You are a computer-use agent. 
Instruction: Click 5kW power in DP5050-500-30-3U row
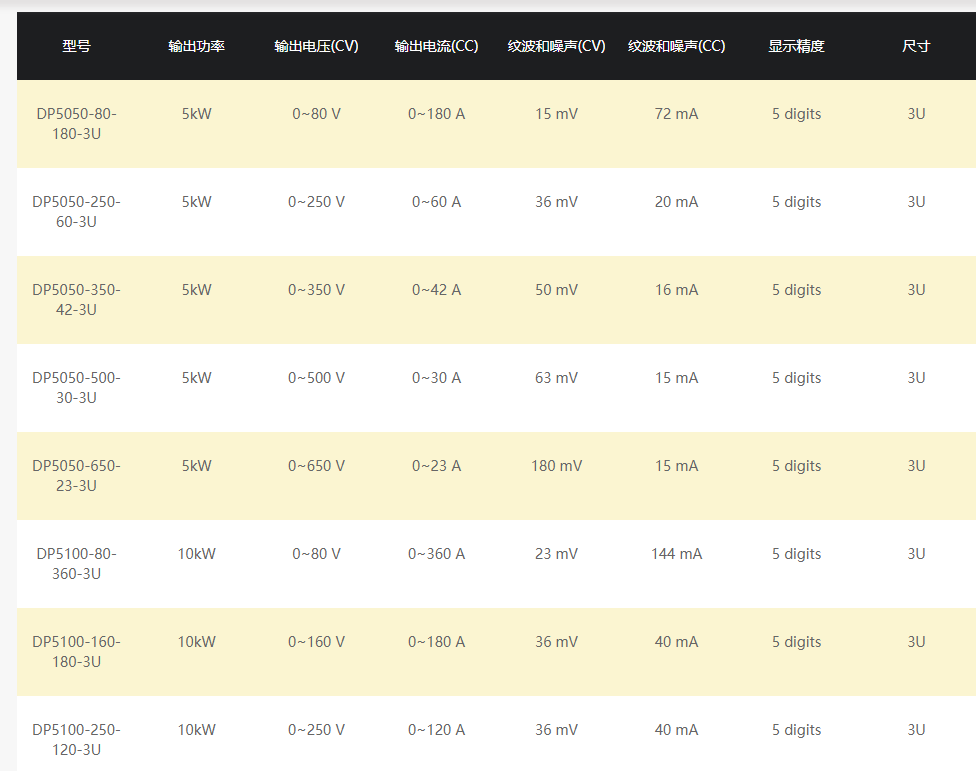pyautogui.click(x=196, y=378)
